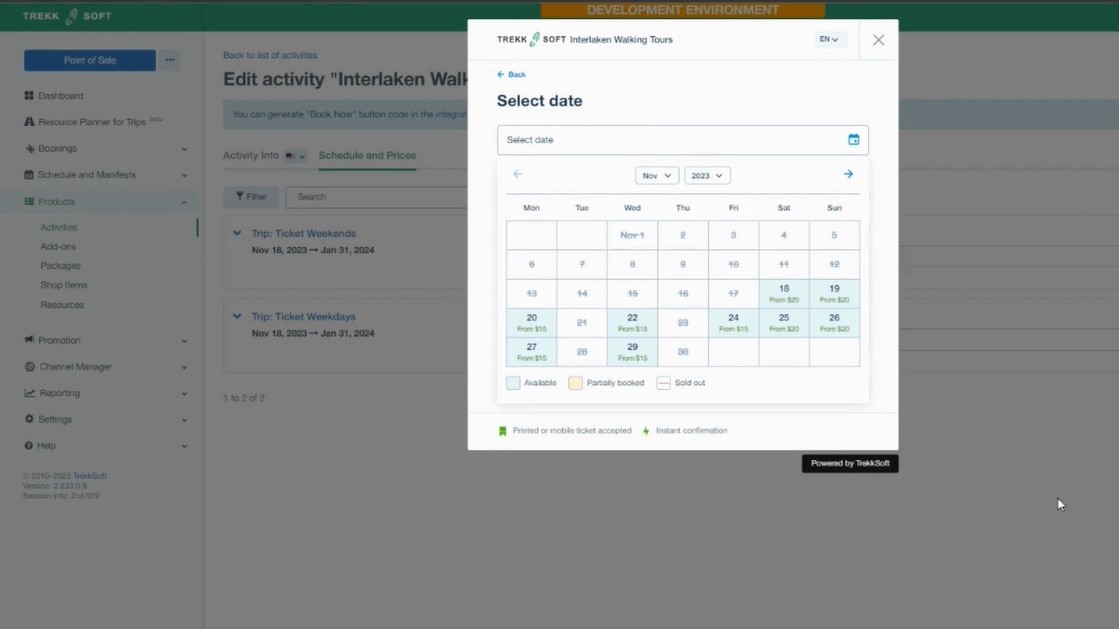Open the 2023 year dropdown
The image size is (1119, 629).
[x=707, y=175]
